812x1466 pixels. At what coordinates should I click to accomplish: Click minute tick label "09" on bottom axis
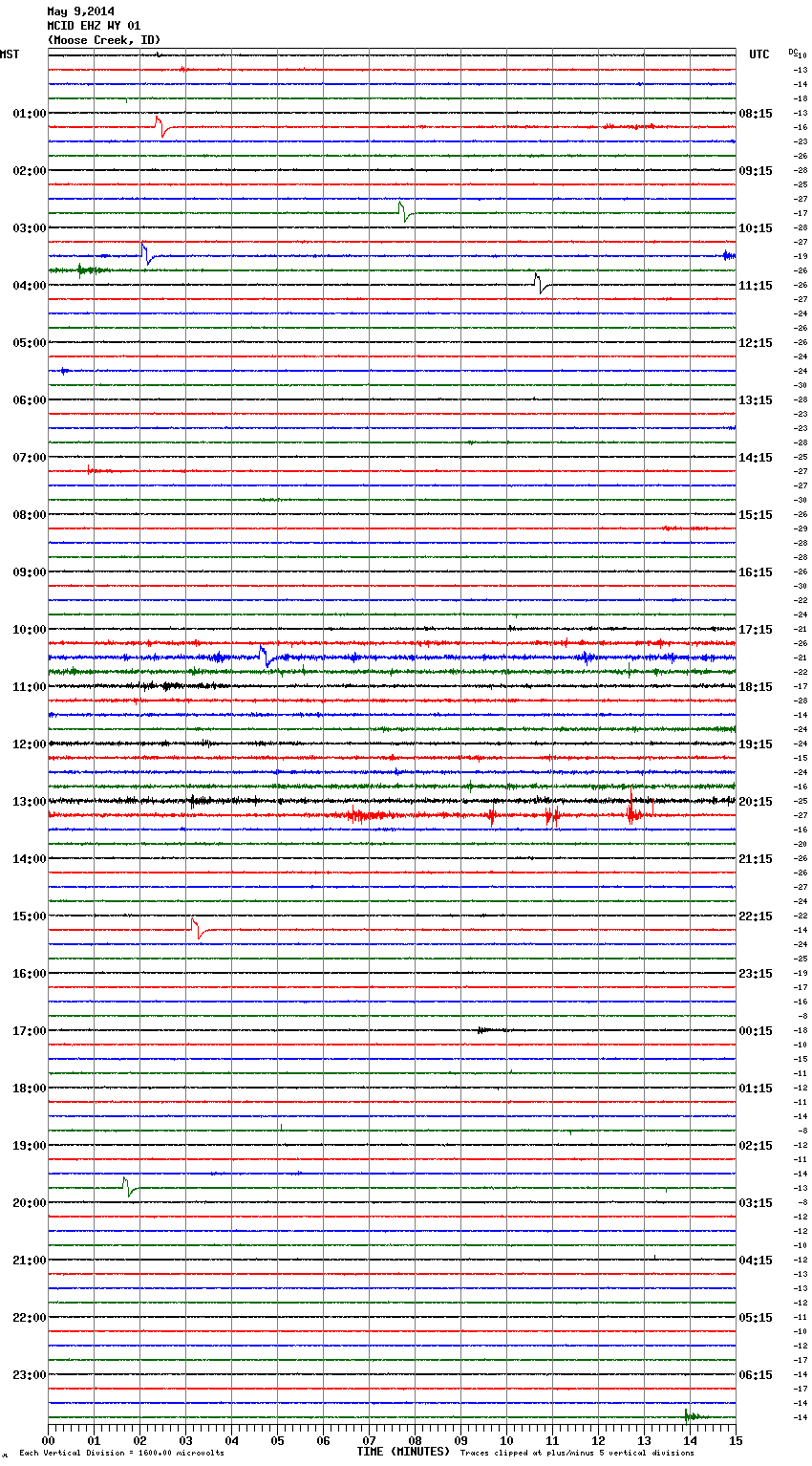(x=460, y=1440)
